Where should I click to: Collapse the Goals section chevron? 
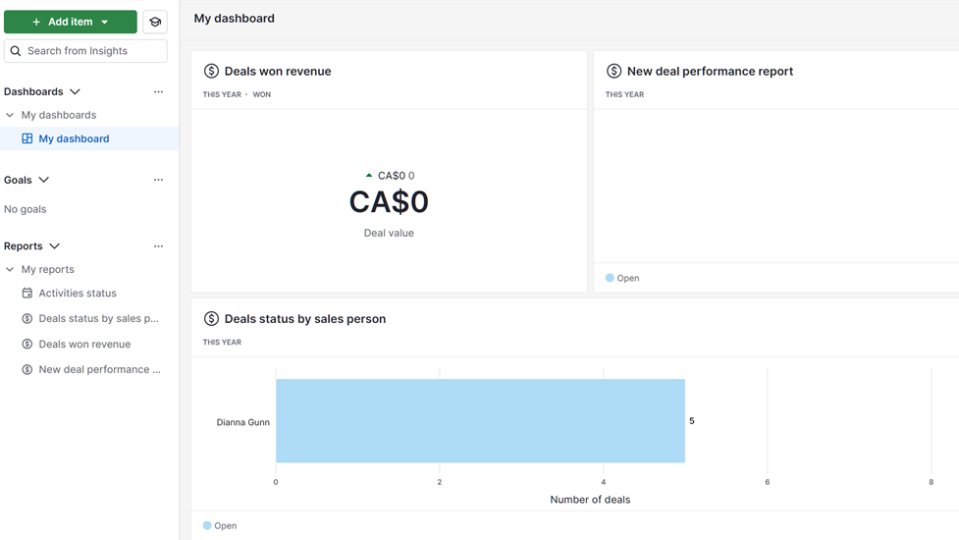(x=43, y=180)
